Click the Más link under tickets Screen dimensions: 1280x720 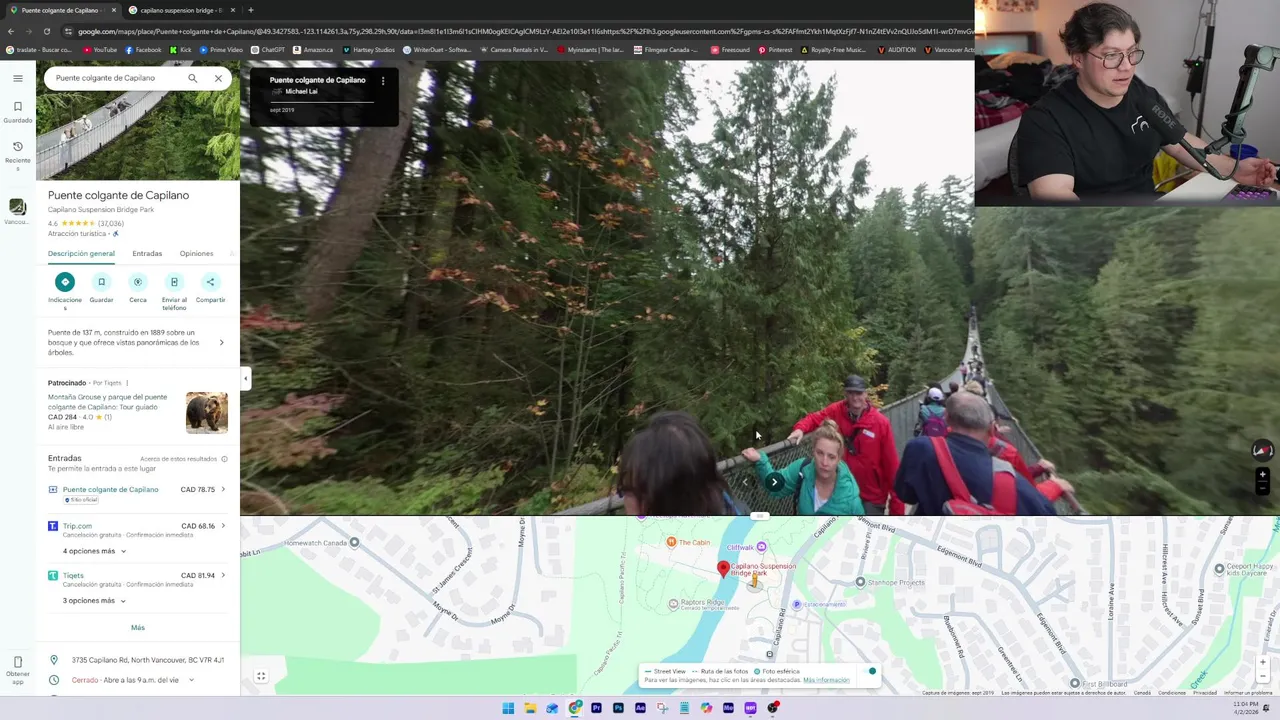click(x=138, y=628)
